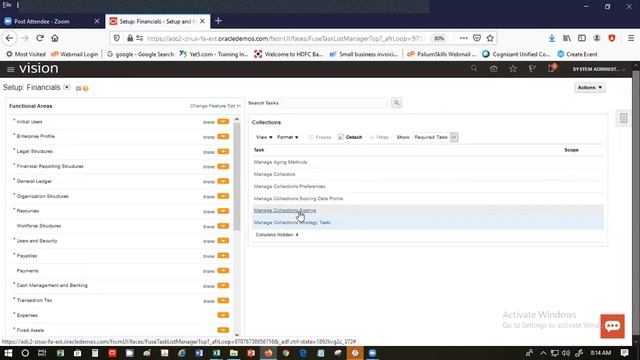Image resolution: width=640 pixels, height=360 pixels.
Task: Click the Search Tasks input field
Action: click(335, 103)
